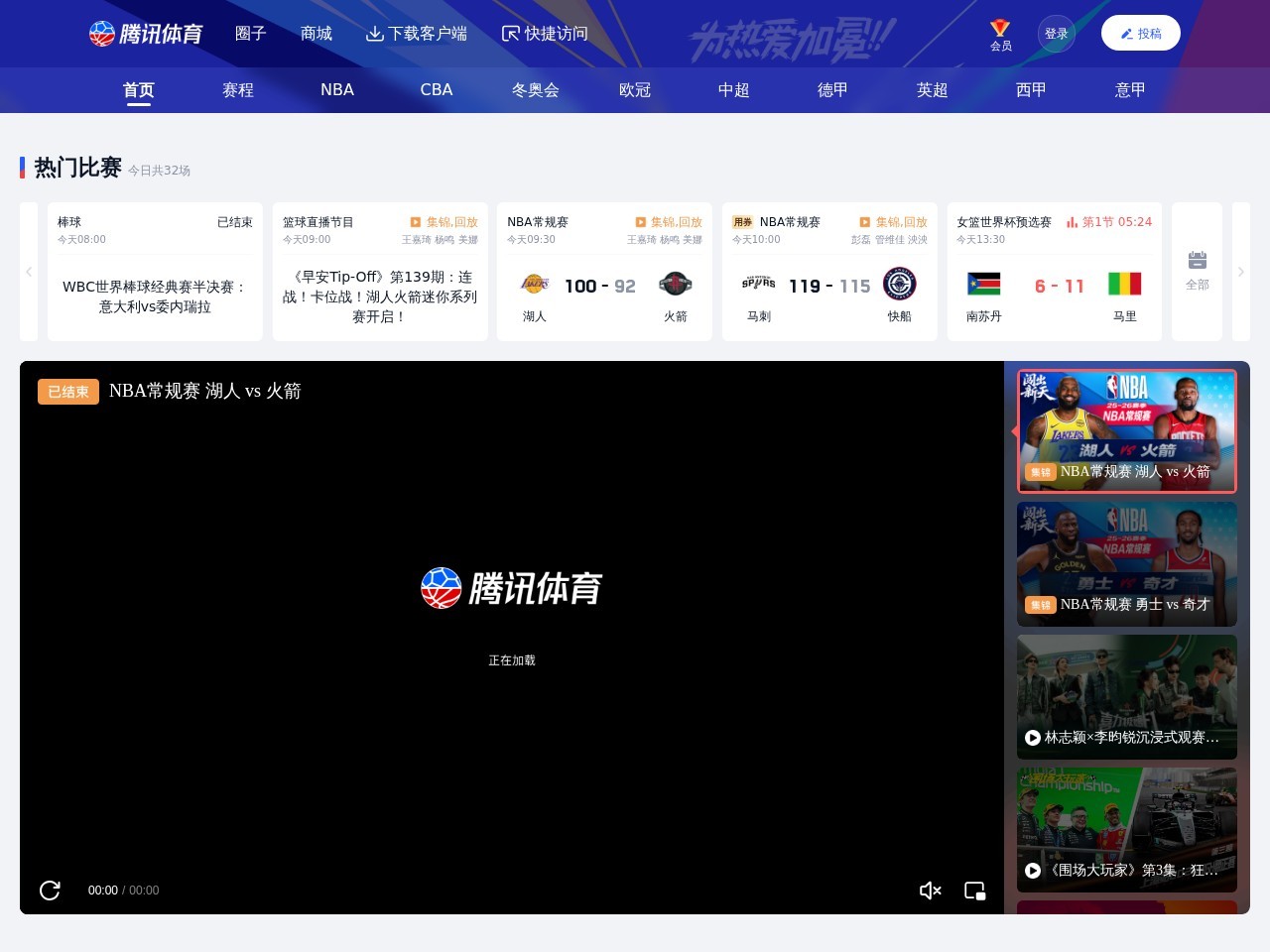Open the Premier League section

click(x=932, y=89)
